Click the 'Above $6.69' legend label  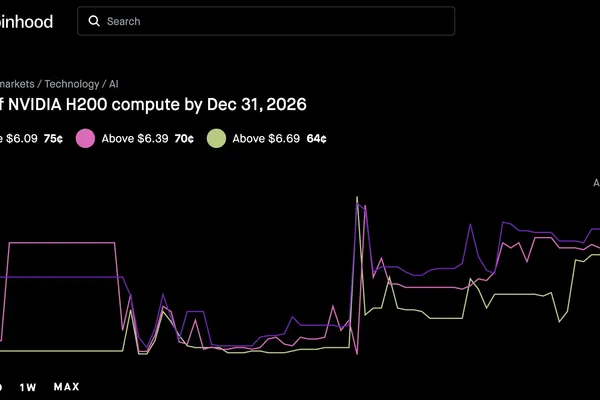pyautogui.click(x=266, y=139)
